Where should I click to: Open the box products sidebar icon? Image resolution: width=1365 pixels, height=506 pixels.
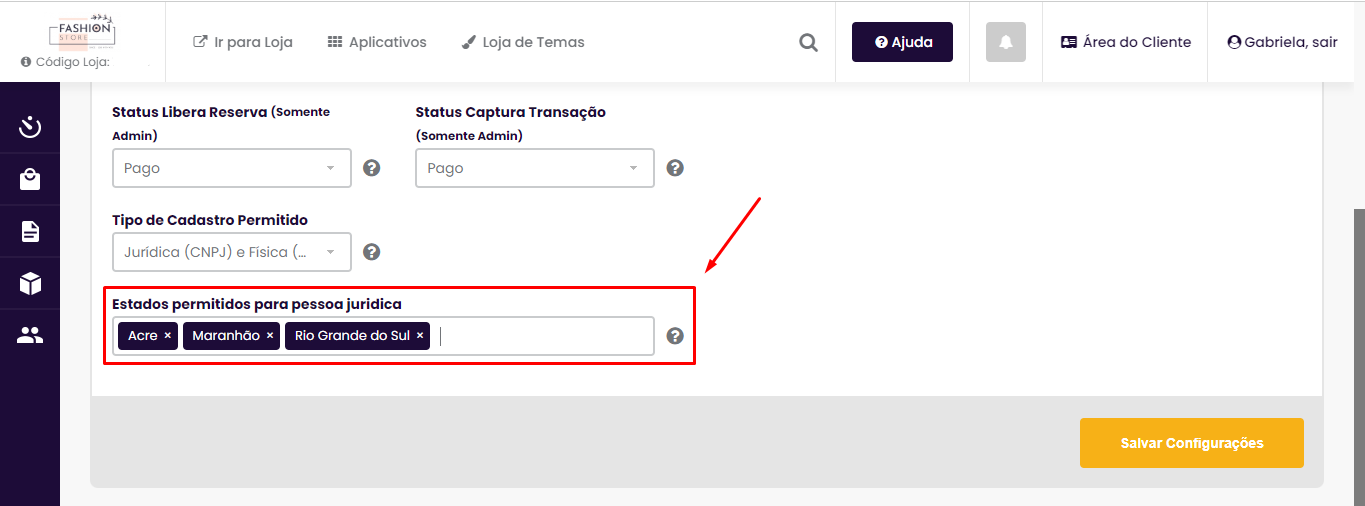[x=30, y=284]
